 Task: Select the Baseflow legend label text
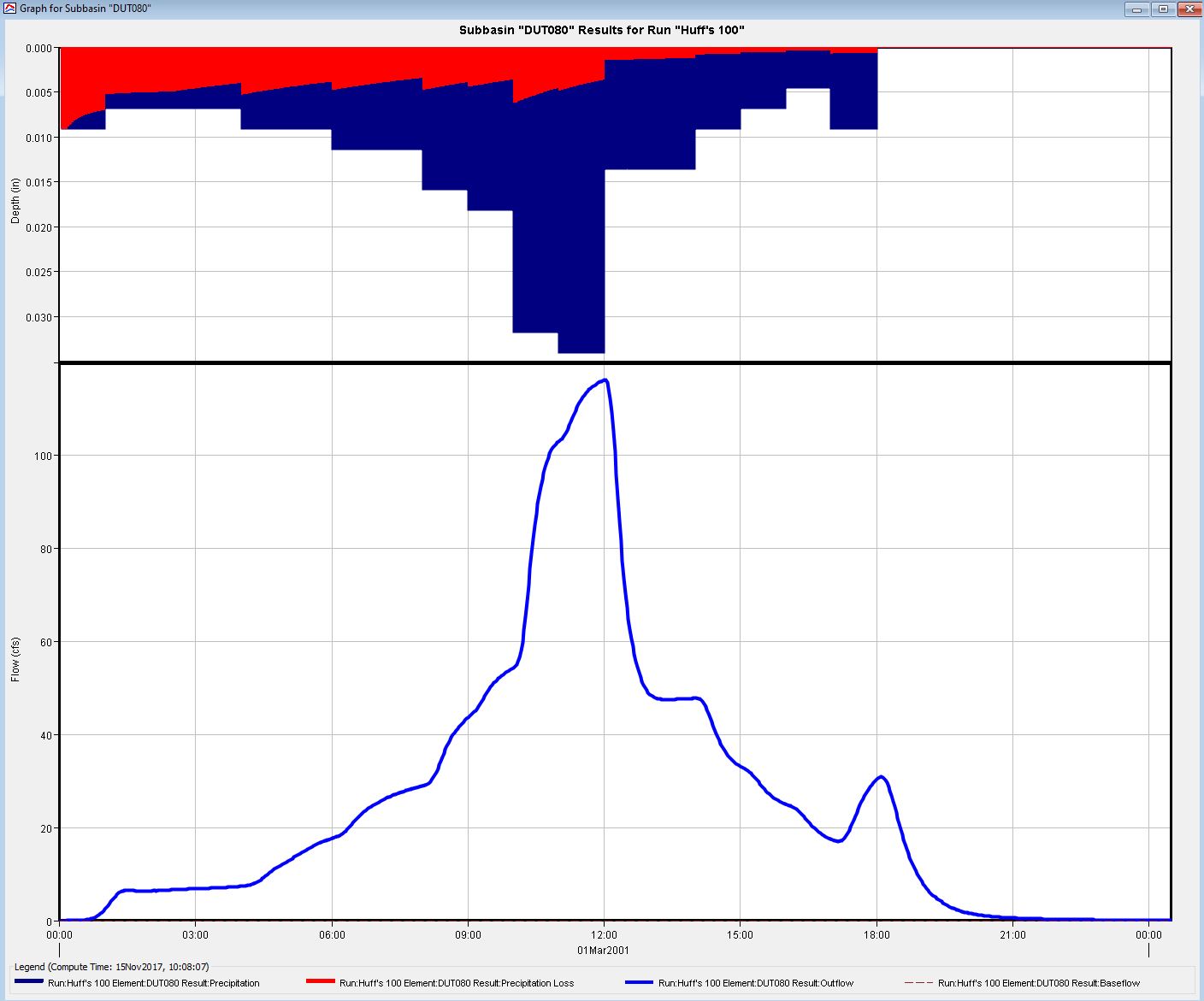coord(1039,983)
